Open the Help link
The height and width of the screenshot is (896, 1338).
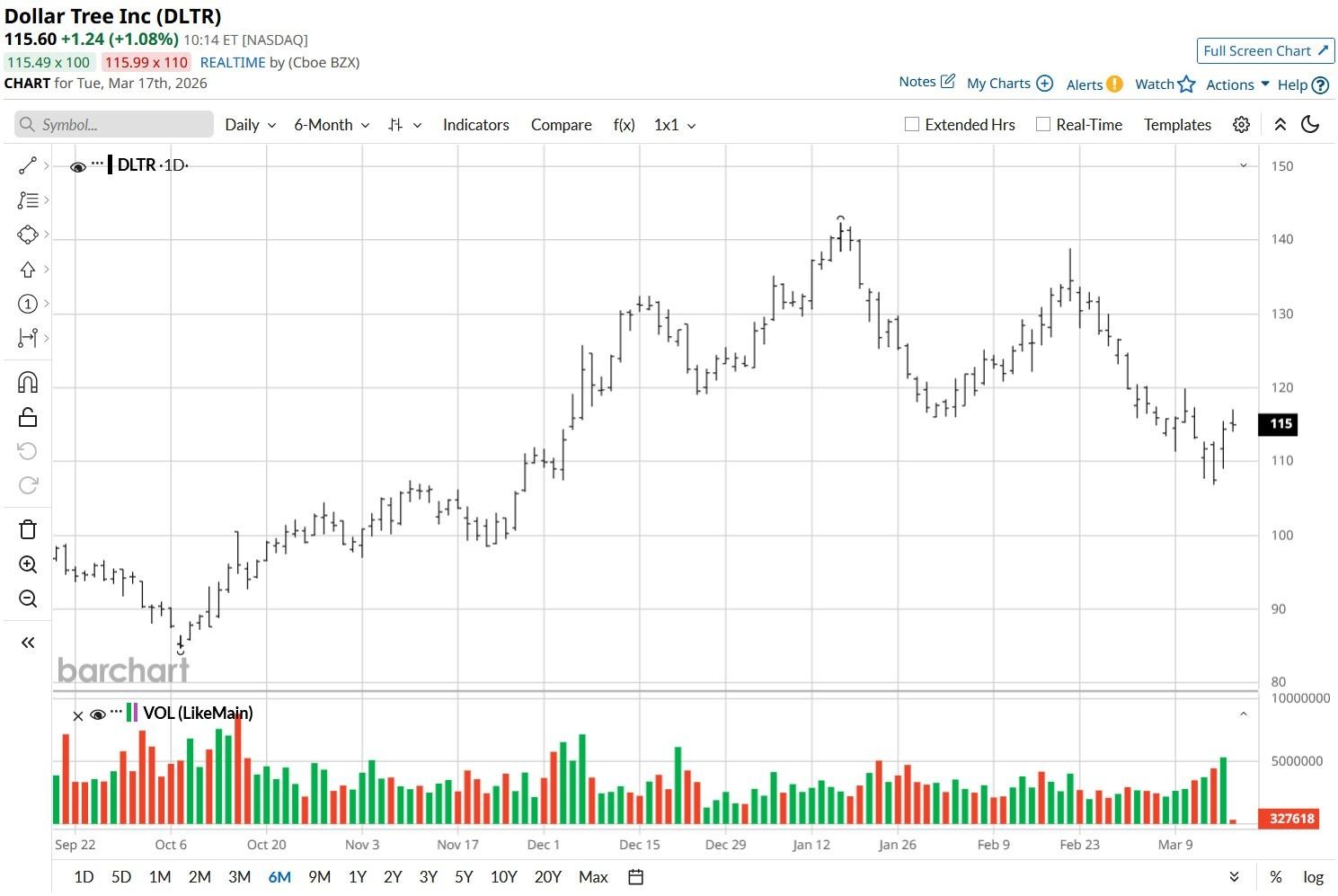[x=1303, y=84]
